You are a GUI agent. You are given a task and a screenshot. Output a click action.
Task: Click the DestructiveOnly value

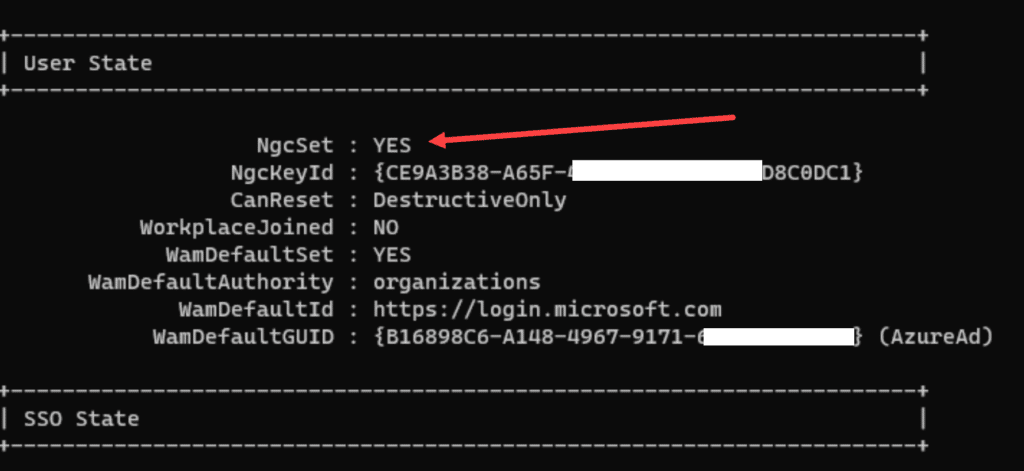pos(470,200)
